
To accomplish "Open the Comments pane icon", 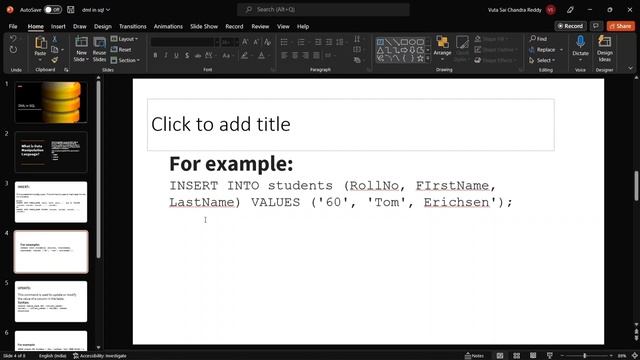I will [x=596, y=26].
